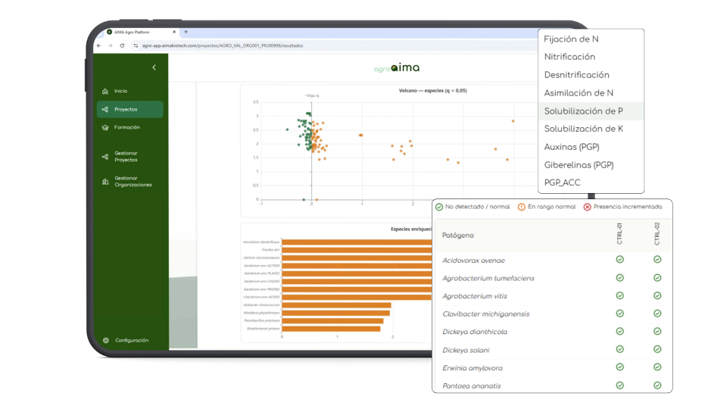Click Erwinia amylovora CTRL-02 status check

657,367
